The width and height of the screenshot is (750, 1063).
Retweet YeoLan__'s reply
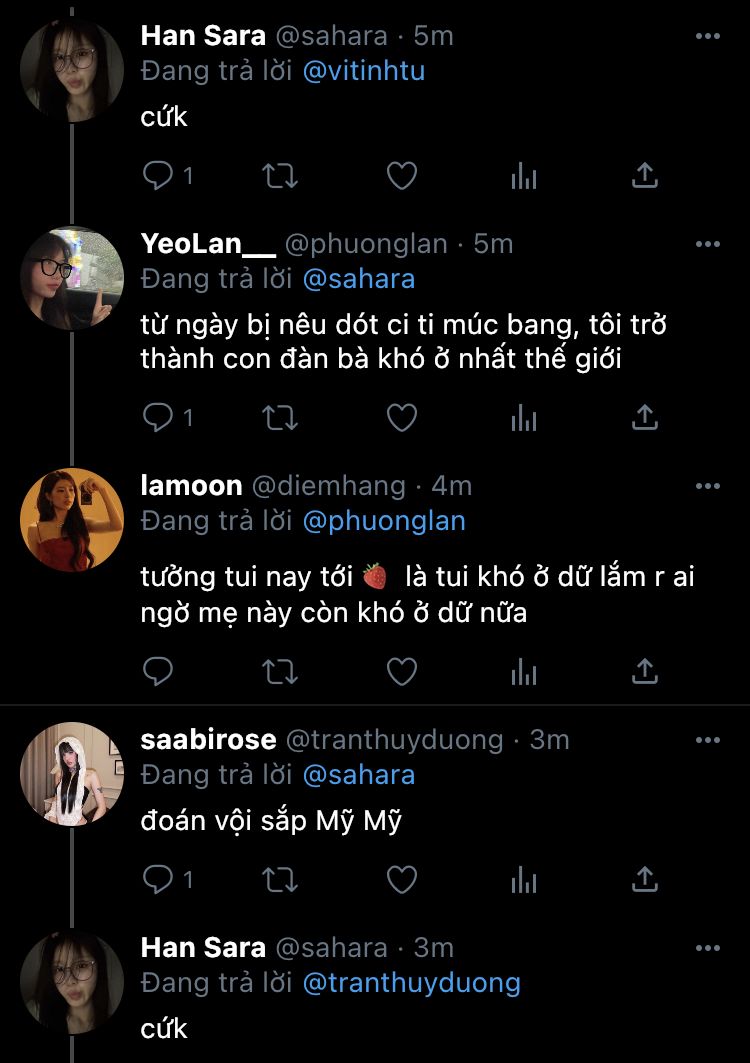pos(279,418)
